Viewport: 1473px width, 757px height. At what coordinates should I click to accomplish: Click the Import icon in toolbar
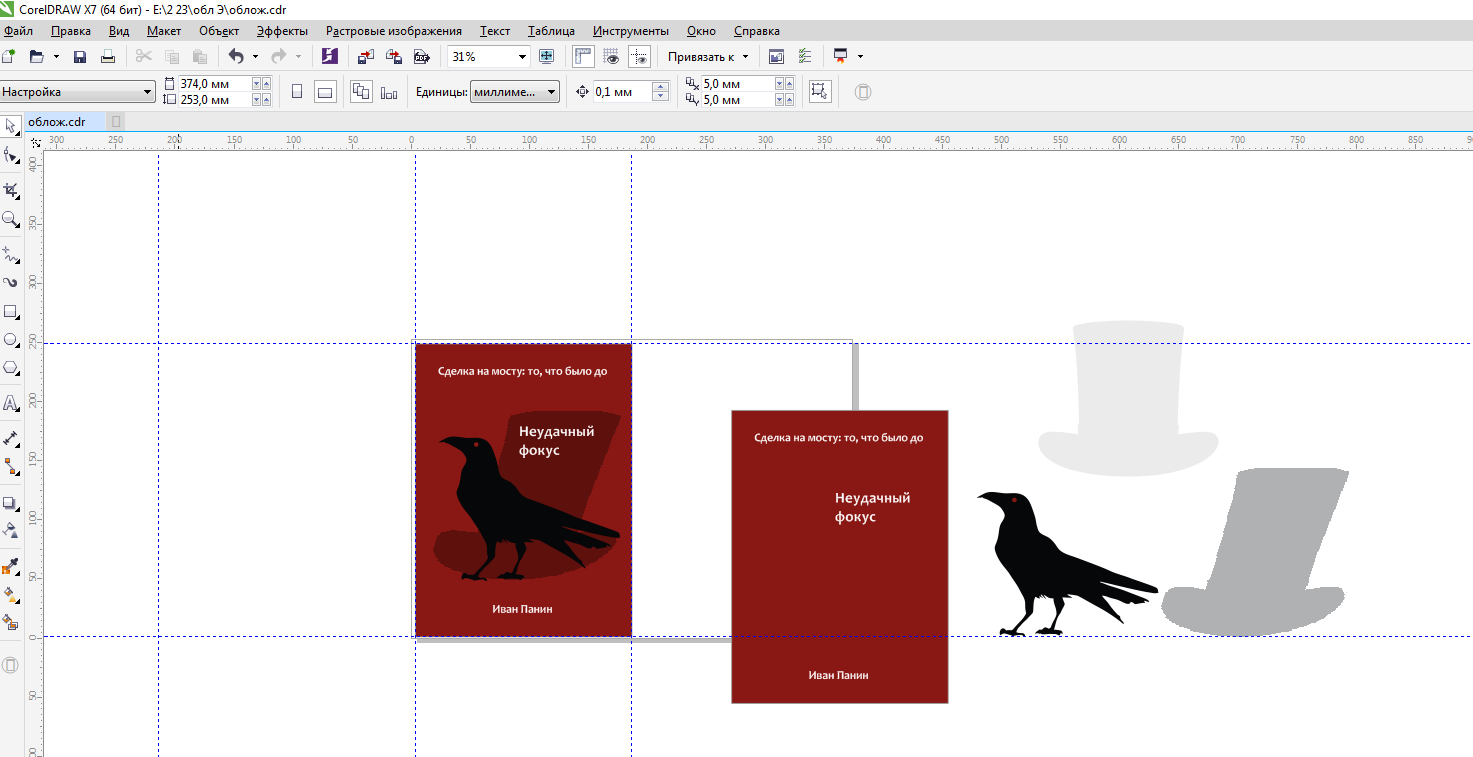click(x=366, y=57)
